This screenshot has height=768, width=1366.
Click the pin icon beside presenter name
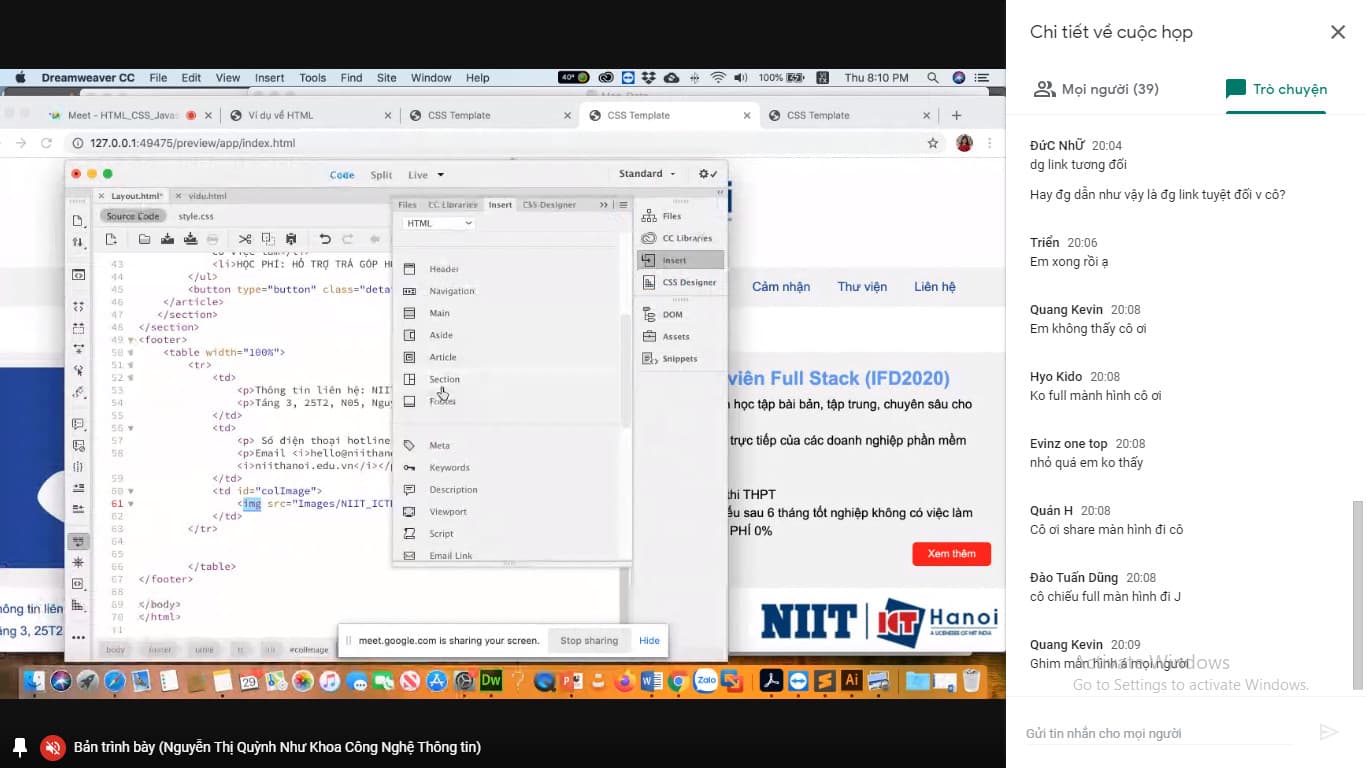tap(20, 747)
